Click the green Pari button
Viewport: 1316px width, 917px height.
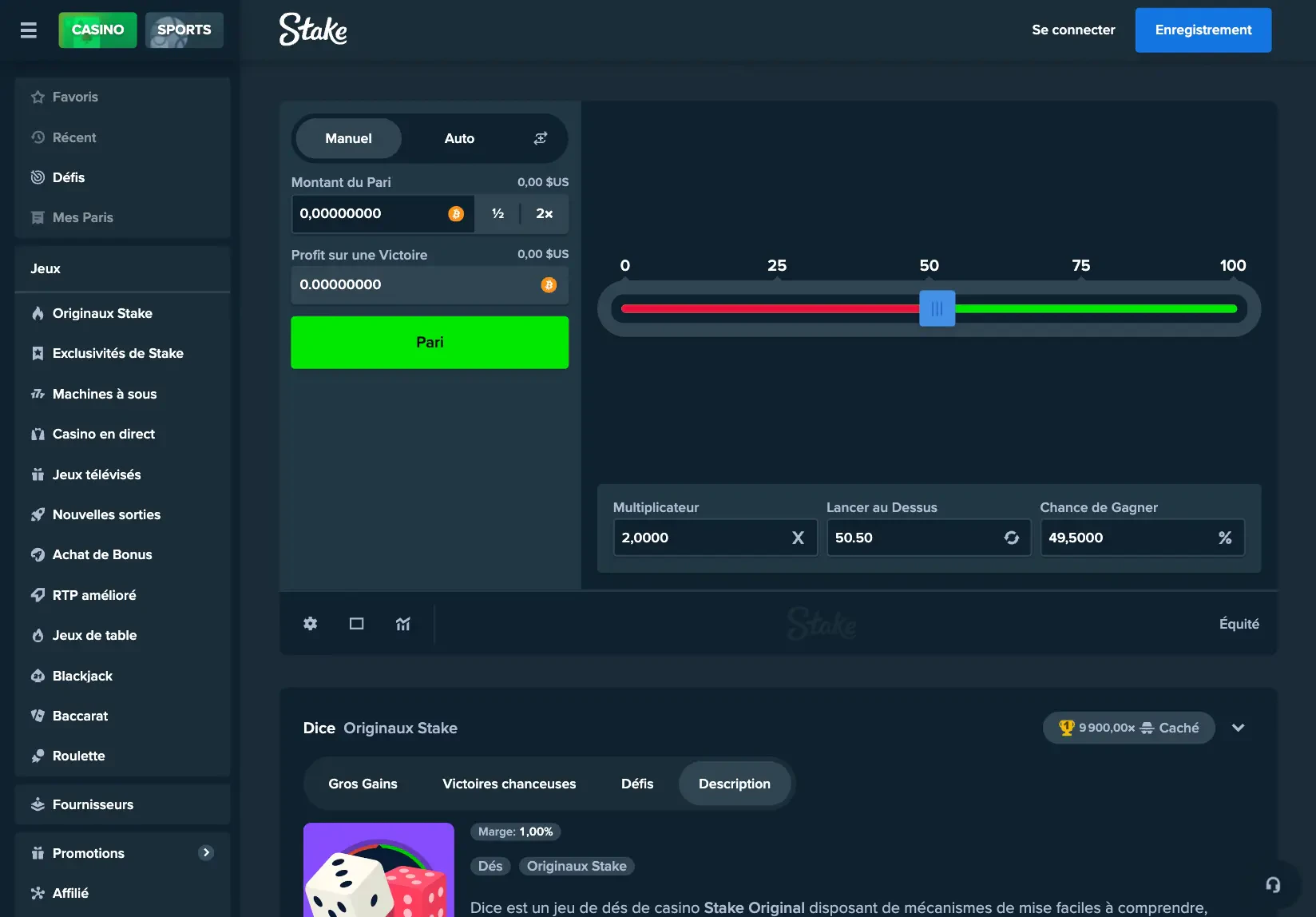[x=430, y=342]
